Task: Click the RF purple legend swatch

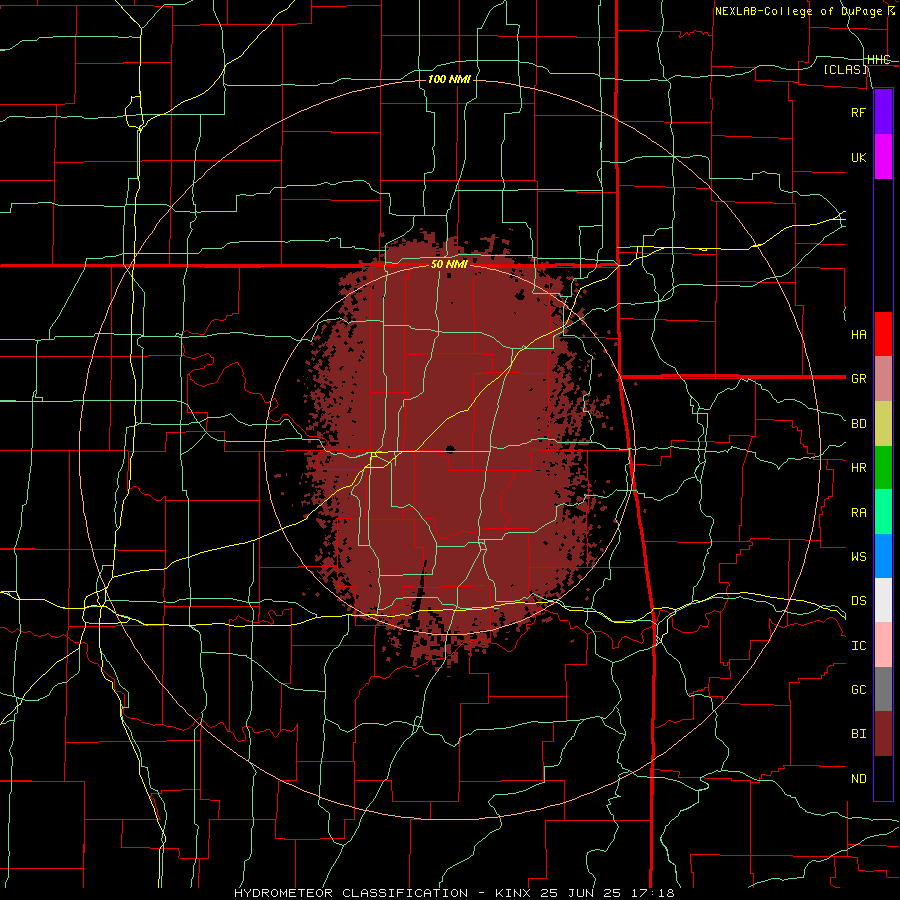Action: (x=883, y=112)
